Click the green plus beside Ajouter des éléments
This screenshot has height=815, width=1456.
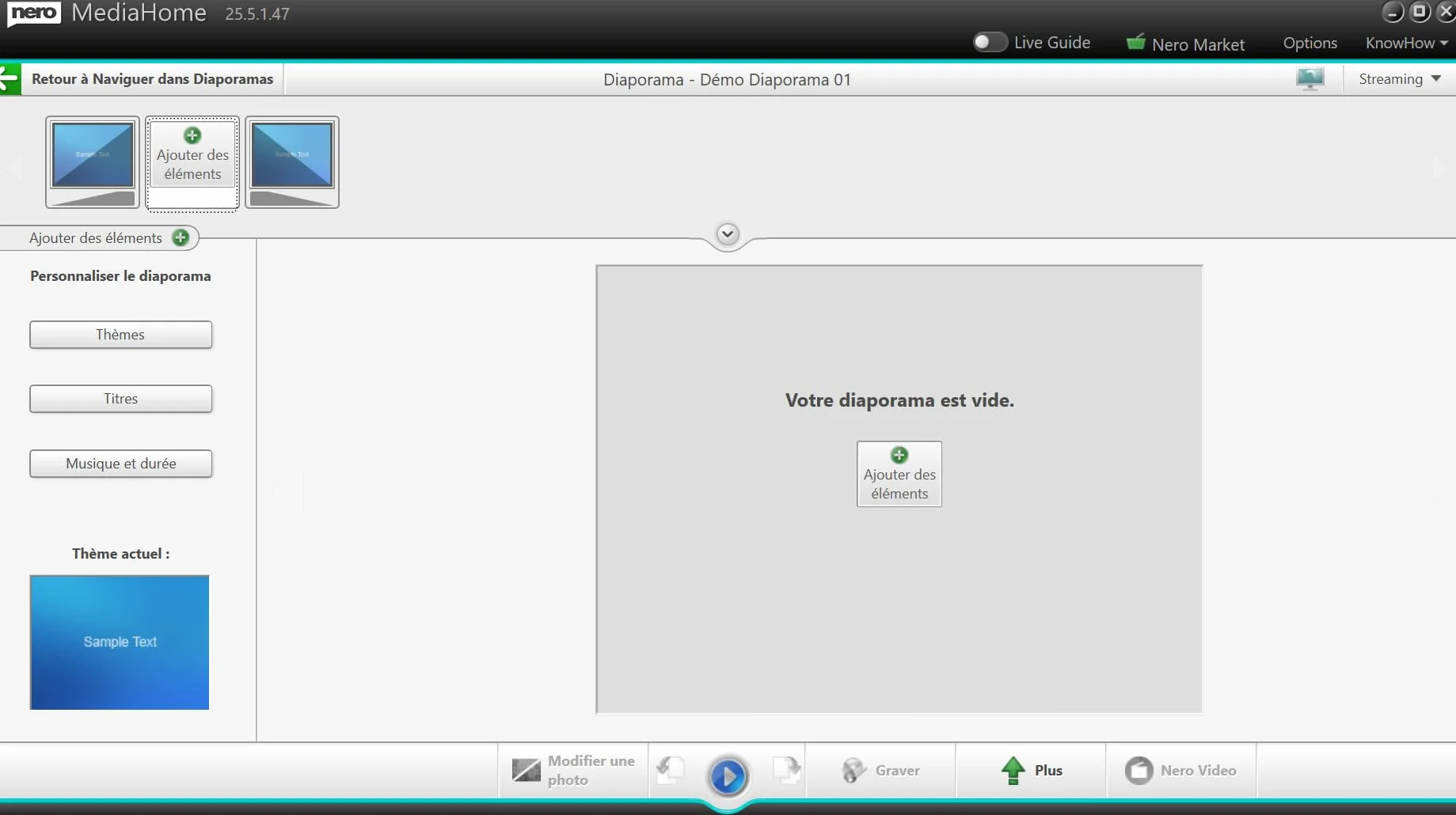click(x=181, y=237)
